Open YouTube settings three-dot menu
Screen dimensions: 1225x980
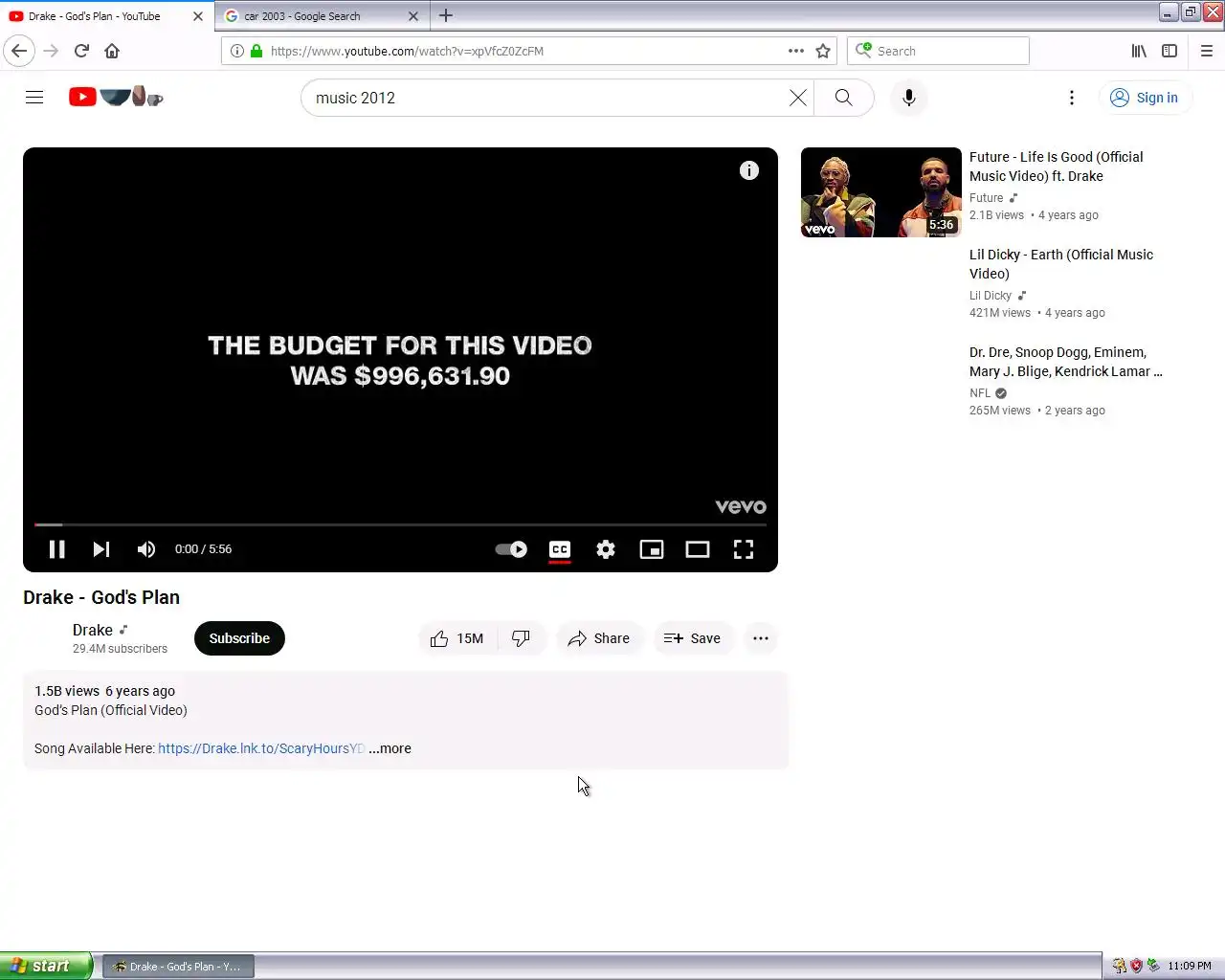tap(1072, 98)
